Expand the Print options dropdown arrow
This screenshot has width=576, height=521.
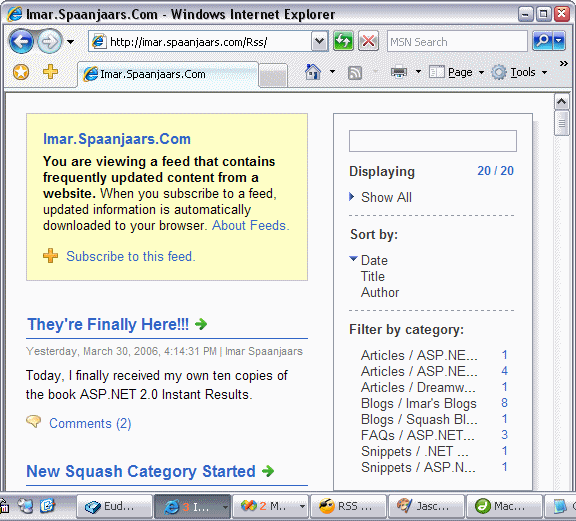pyautogui.click(x=418, y=72)
